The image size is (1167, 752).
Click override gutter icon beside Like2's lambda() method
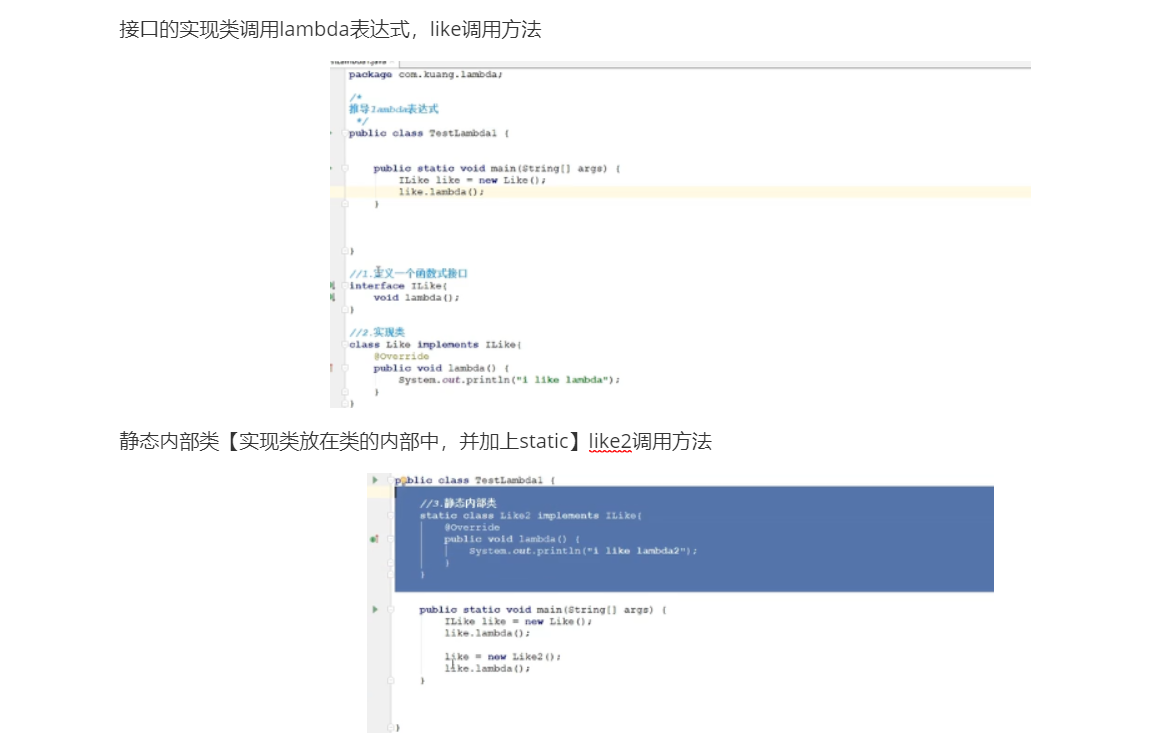click(x=374, y=539)
